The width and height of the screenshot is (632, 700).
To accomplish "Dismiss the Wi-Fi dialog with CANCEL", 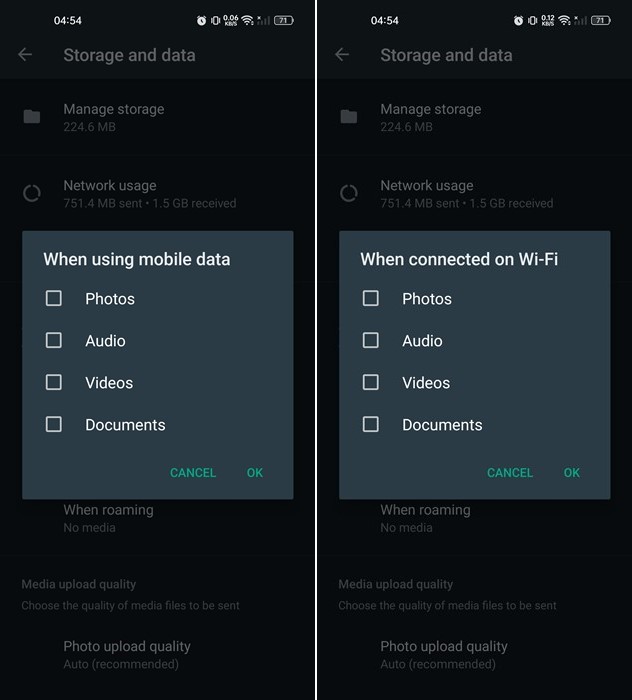I will (510, 473).
